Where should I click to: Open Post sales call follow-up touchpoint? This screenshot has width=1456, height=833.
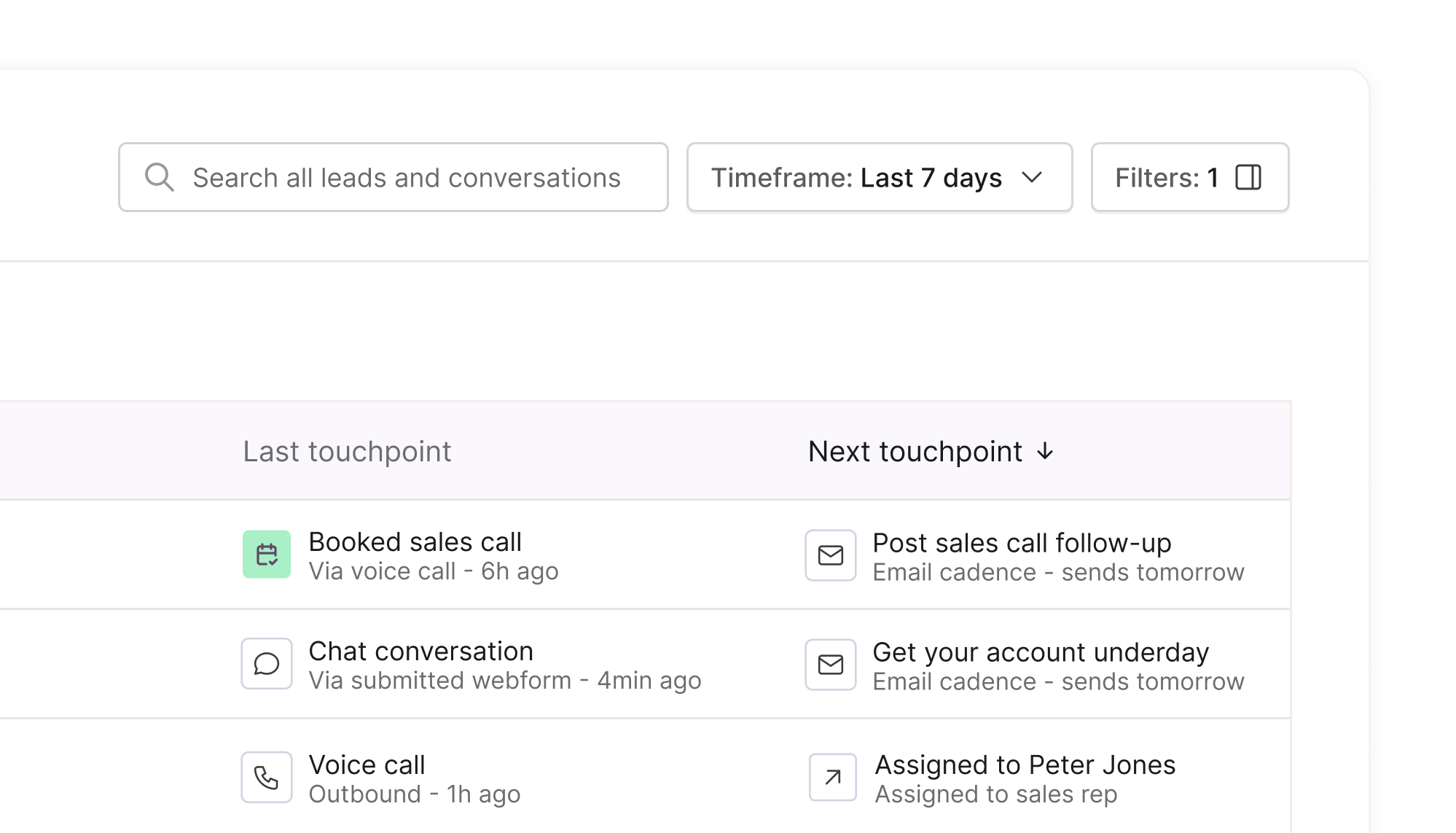pyautogui.click(x=1022, y=543)
